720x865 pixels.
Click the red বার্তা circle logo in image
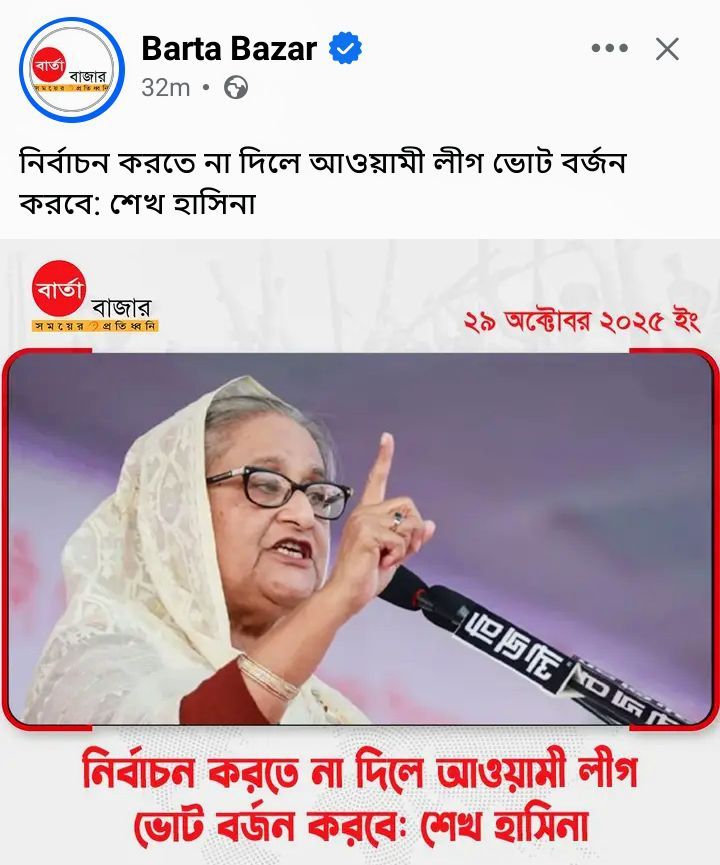pos(59,288)
